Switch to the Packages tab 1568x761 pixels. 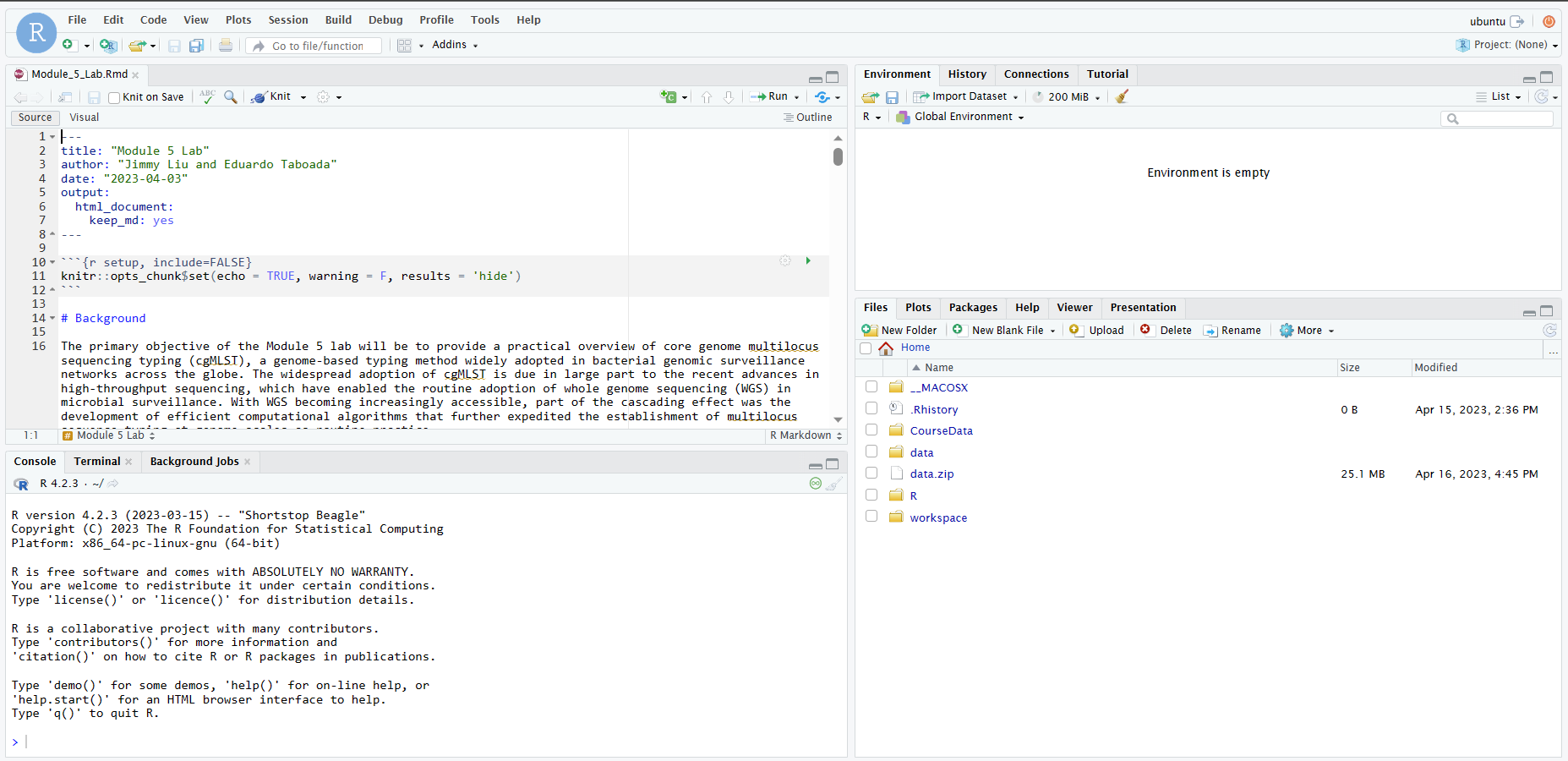(973, 308)
